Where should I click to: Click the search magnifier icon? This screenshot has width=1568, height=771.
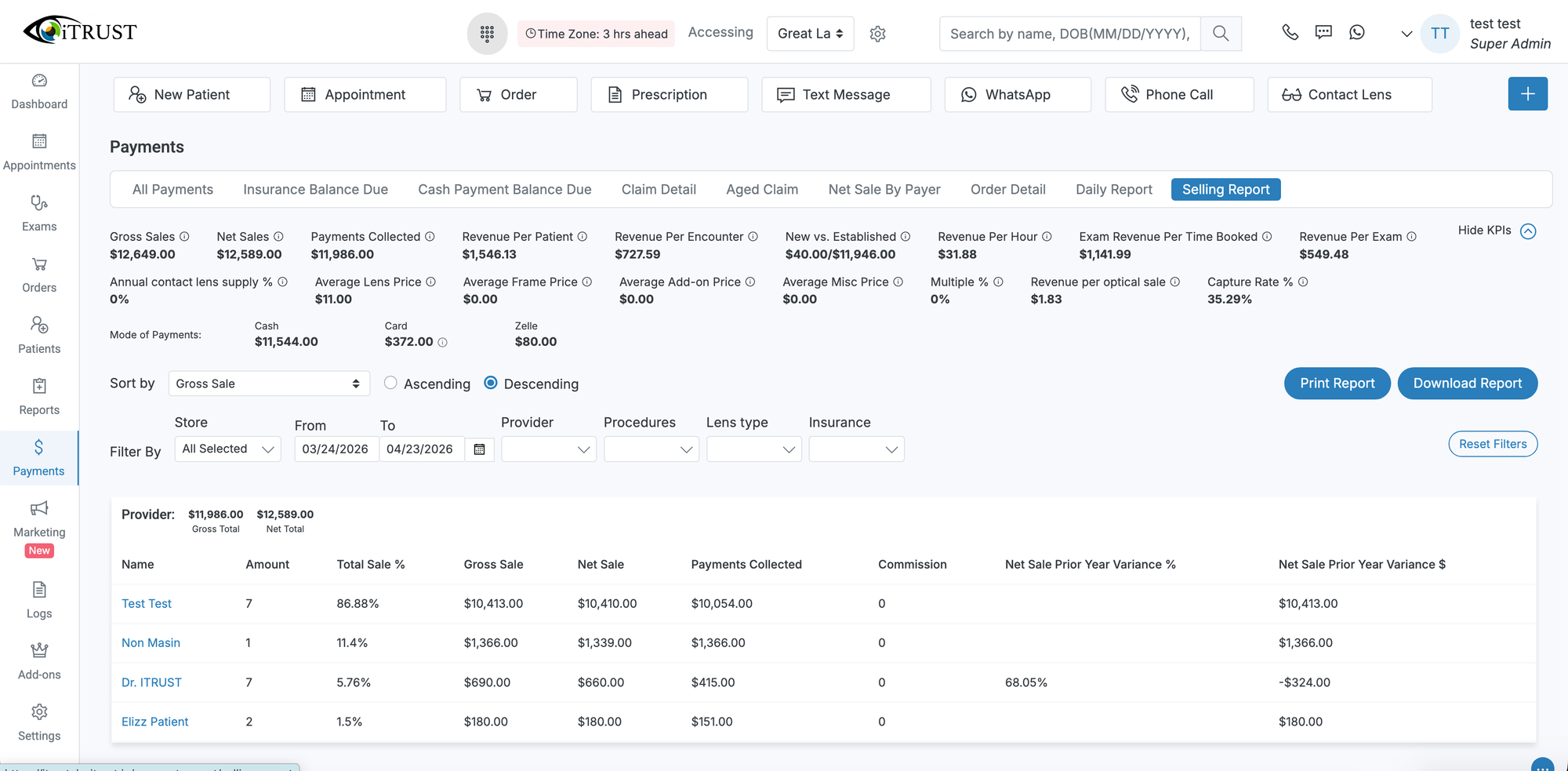click(1220, 34)
